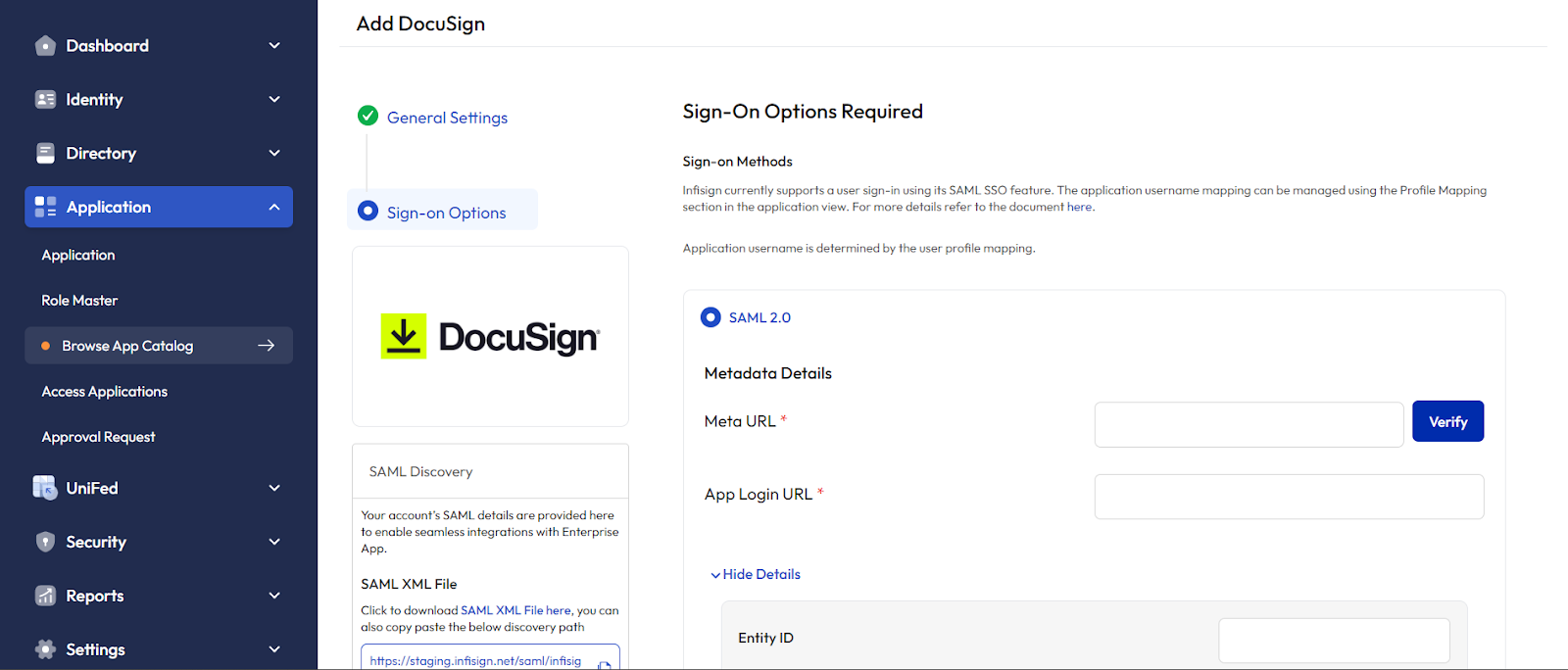Expand the UniFed menu chevron
The image size is (1568, 670).
274,488
